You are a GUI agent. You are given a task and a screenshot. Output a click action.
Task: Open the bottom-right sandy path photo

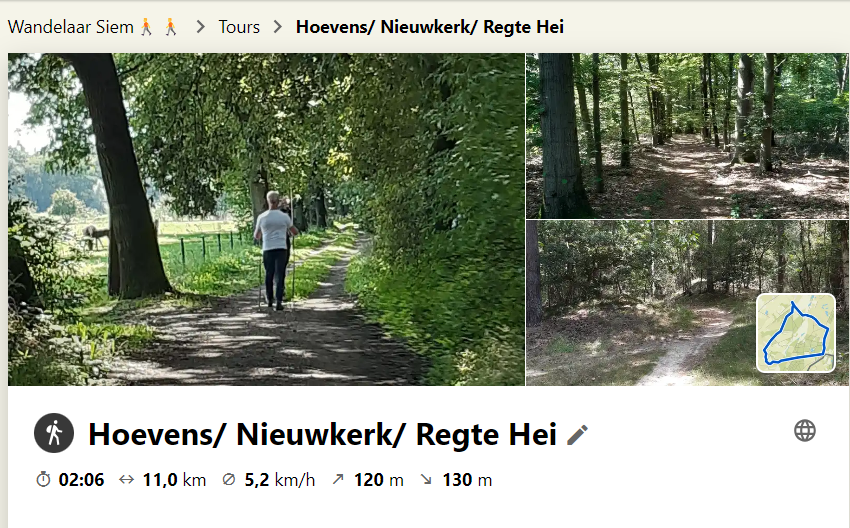(640, 303)
